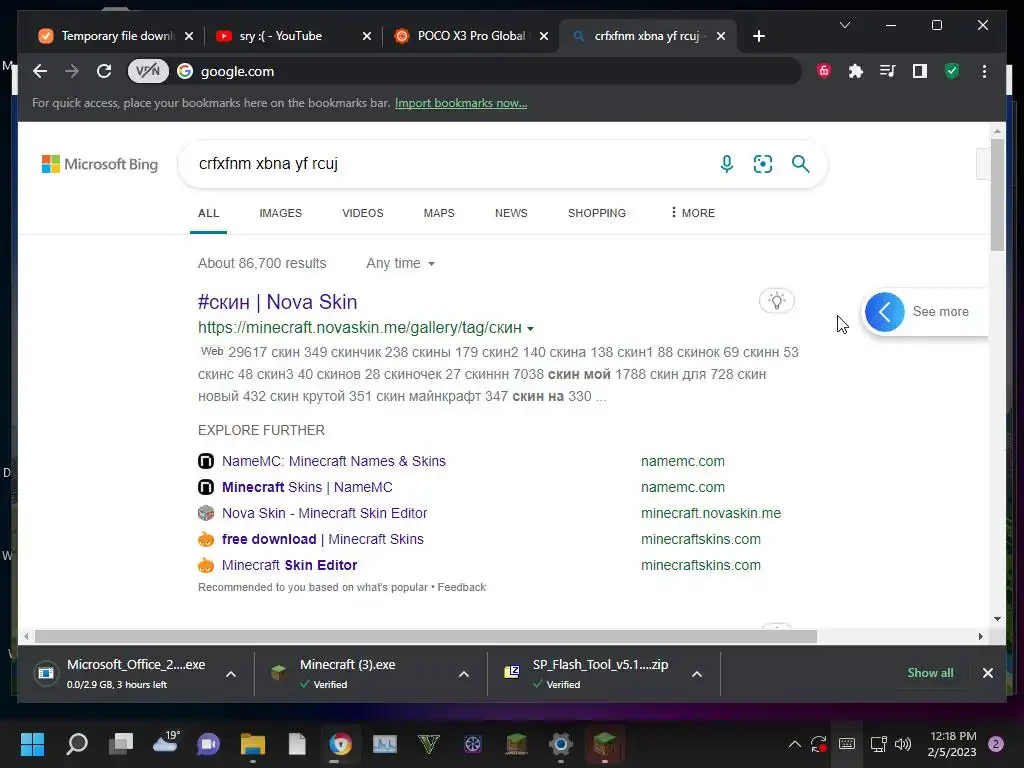
Task: Open the #скин | Nova Skin result
Action: pos(278,302)
